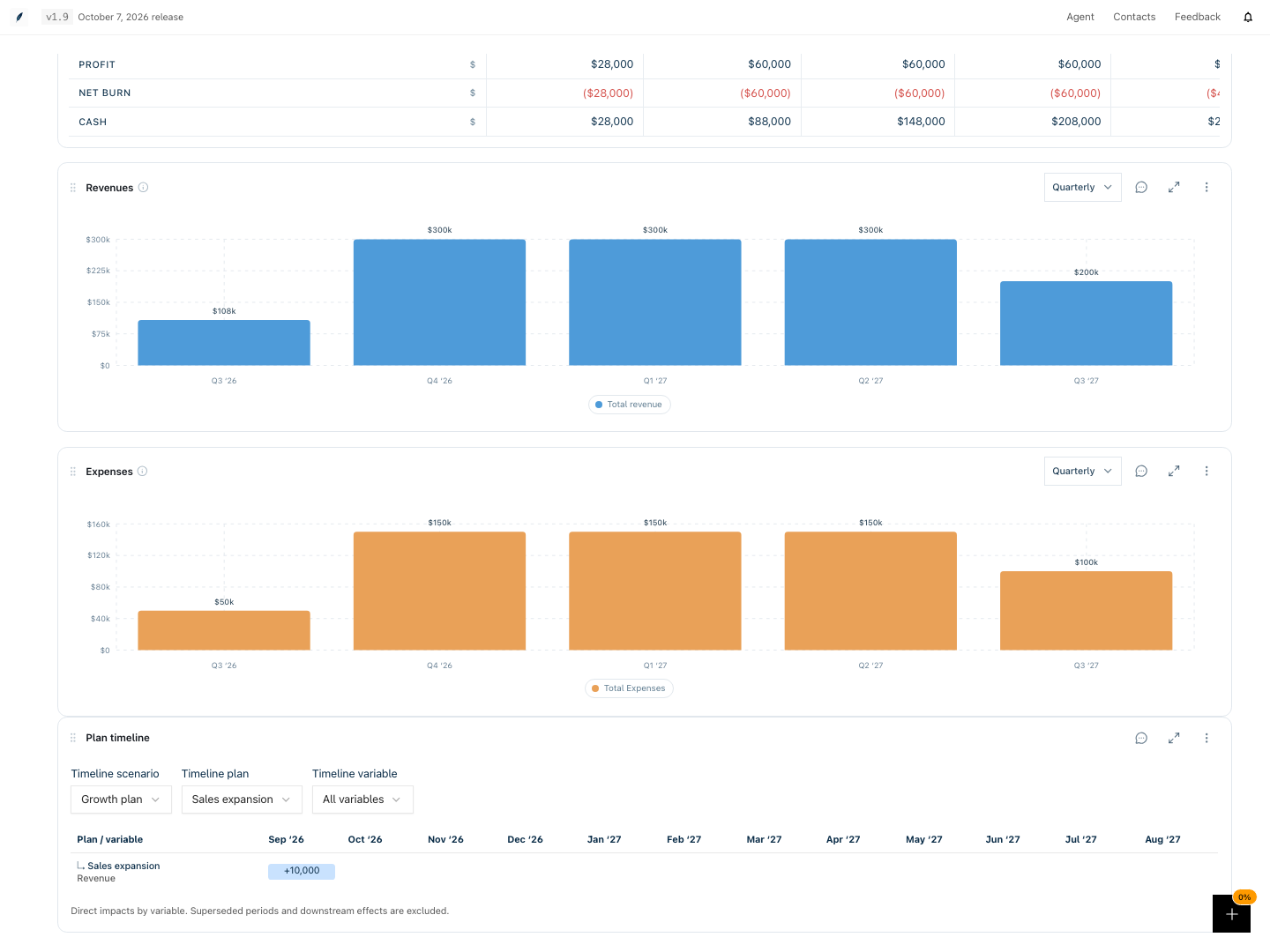The width and height of the screenshot is (1270, 952).
Task: Open the Expenses Quarterly period dropdown
Action: (x=1083, y=471)
